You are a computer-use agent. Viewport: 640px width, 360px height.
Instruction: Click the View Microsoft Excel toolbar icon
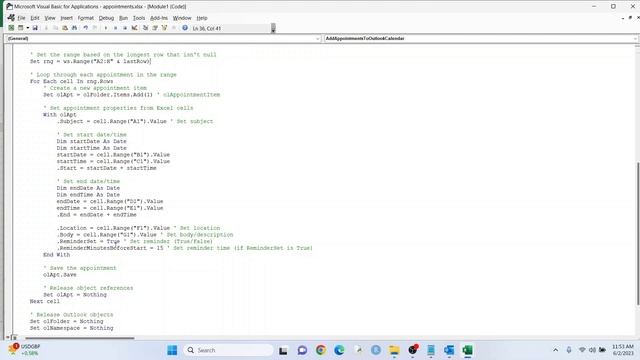point(11,28)
